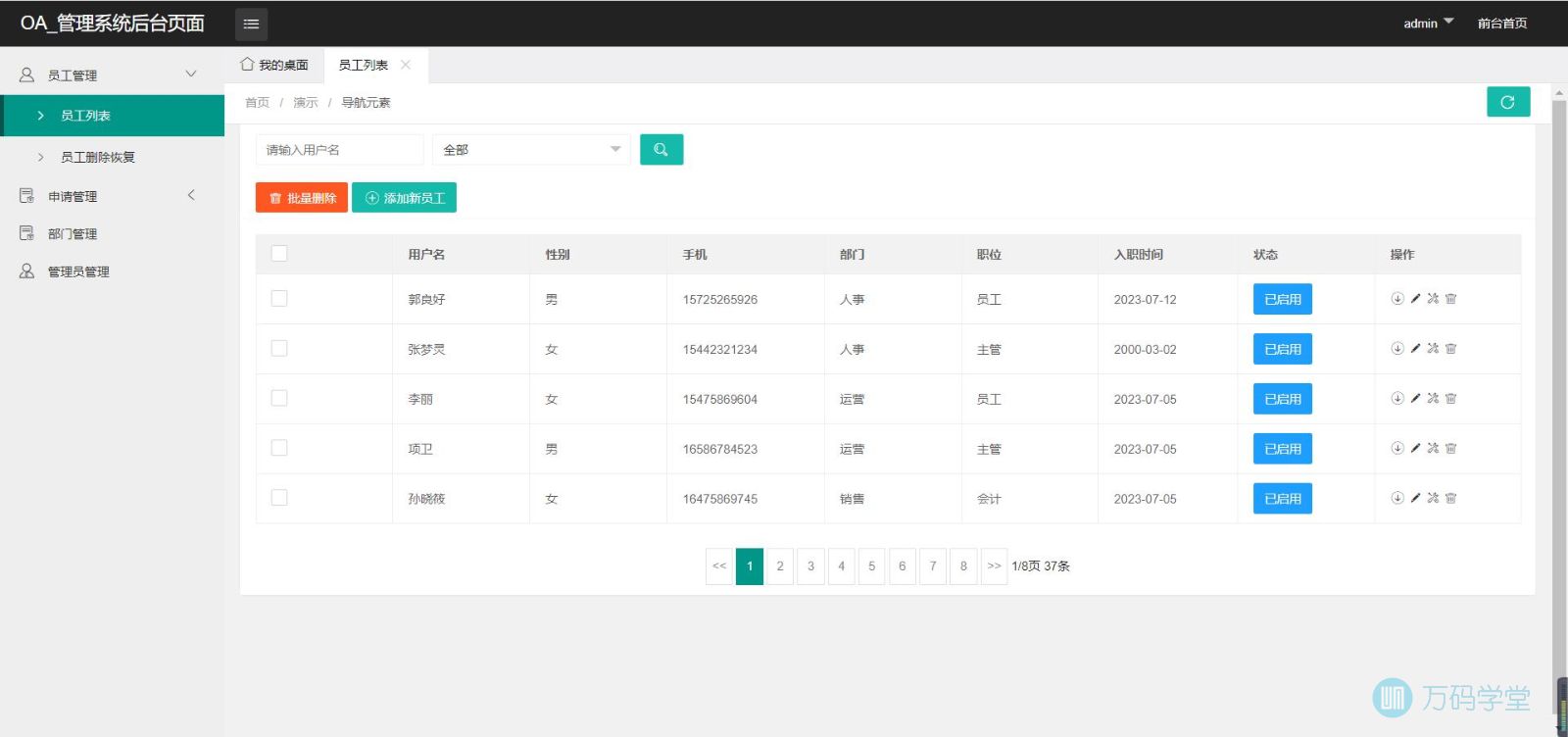Click the pencil edit icon for 郭良好
This screenshot has height=737, width=1568.
click(x=1415, y=299)
